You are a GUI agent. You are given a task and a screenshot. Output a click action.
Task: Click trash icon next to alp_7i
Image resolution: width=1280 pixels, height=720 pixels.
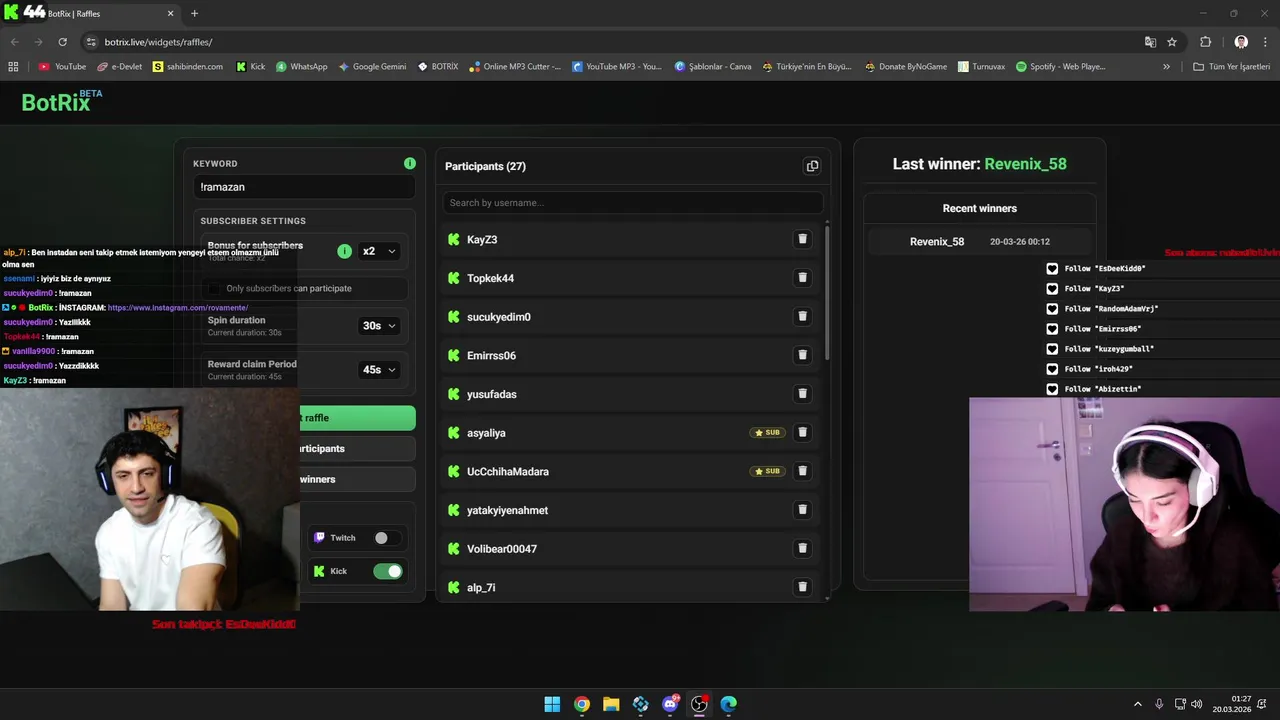click(802, 587)
